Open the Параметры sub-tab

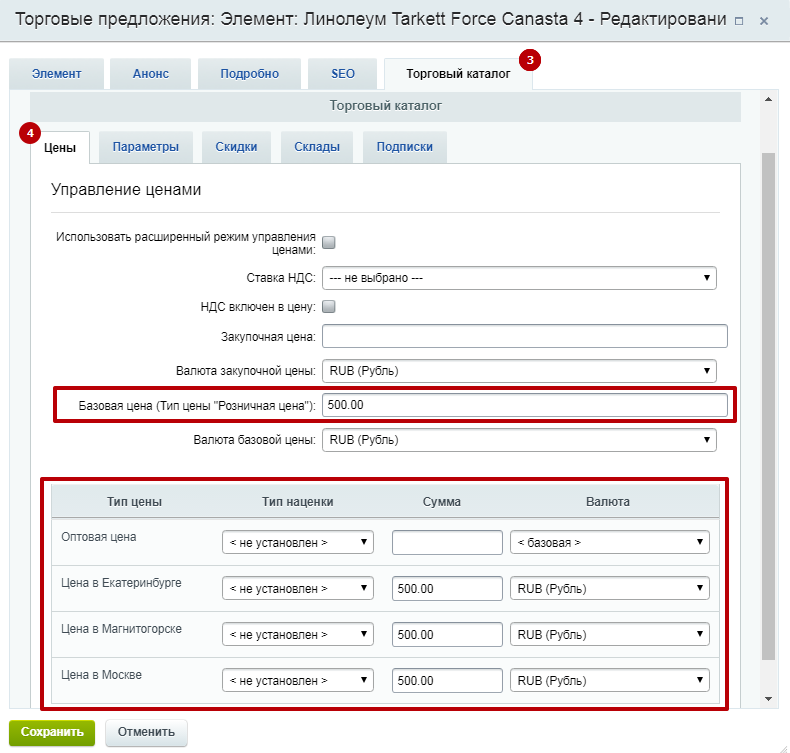pos(146,147)
